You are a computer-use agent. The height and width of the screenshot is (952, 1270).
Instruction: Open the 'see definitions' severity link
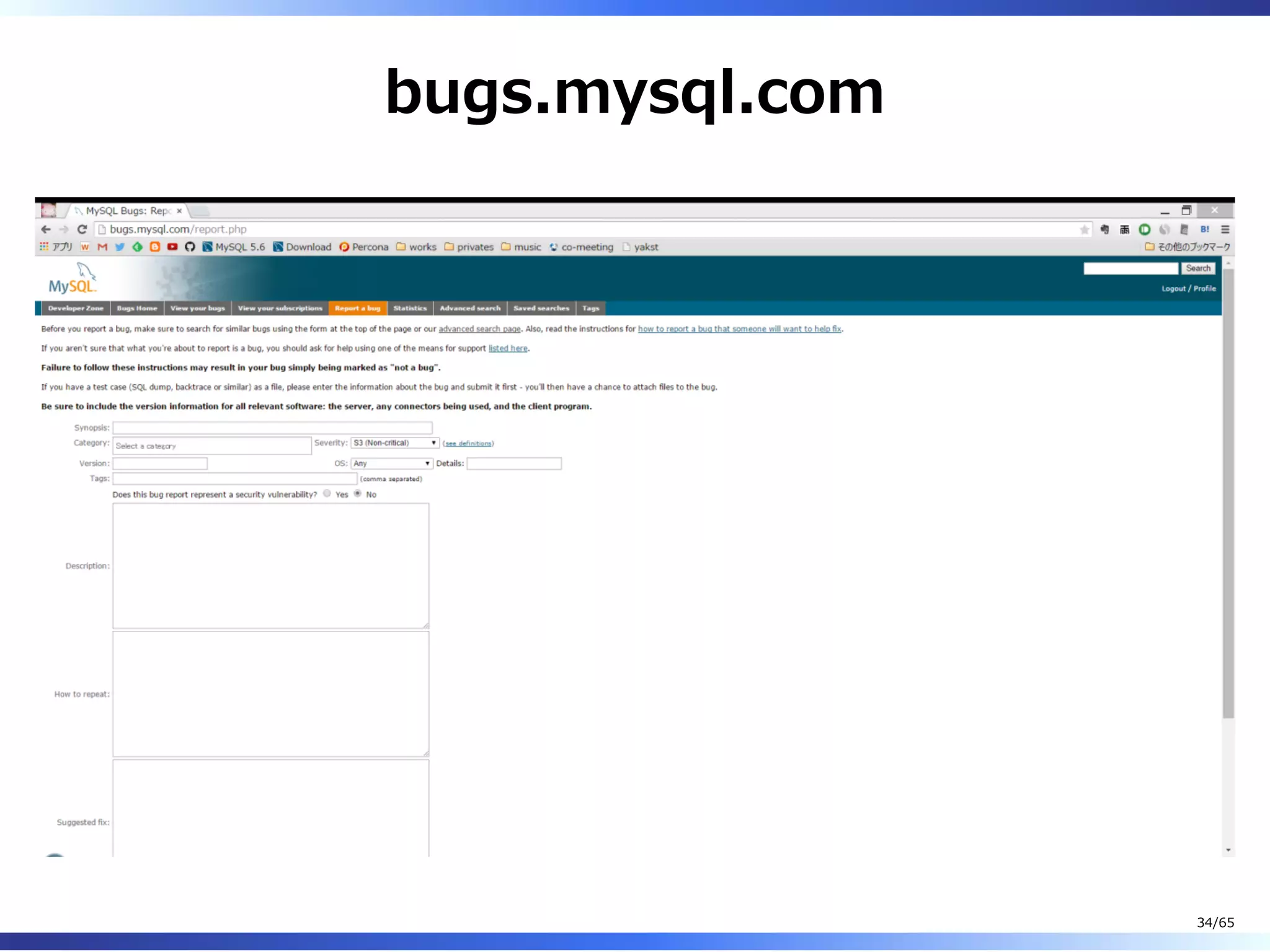tap(468, 444)
